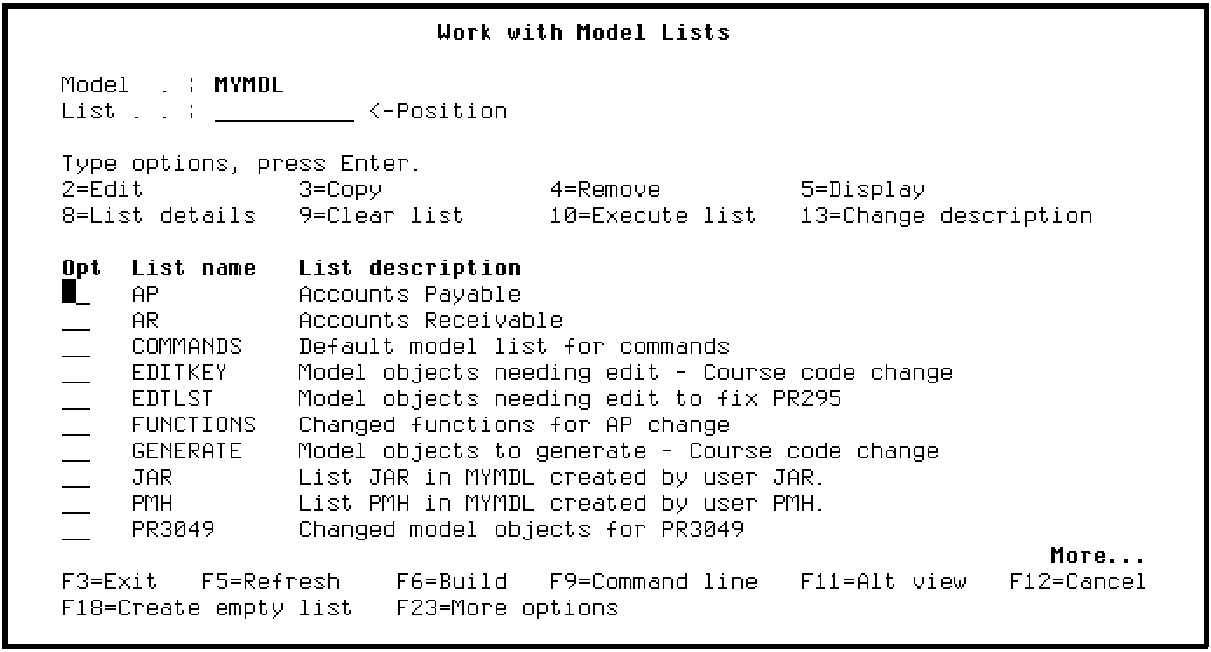This screenshot has height=652, width=1211.
Task: Click the Opt field for JAR list
Action: point(75,477)
